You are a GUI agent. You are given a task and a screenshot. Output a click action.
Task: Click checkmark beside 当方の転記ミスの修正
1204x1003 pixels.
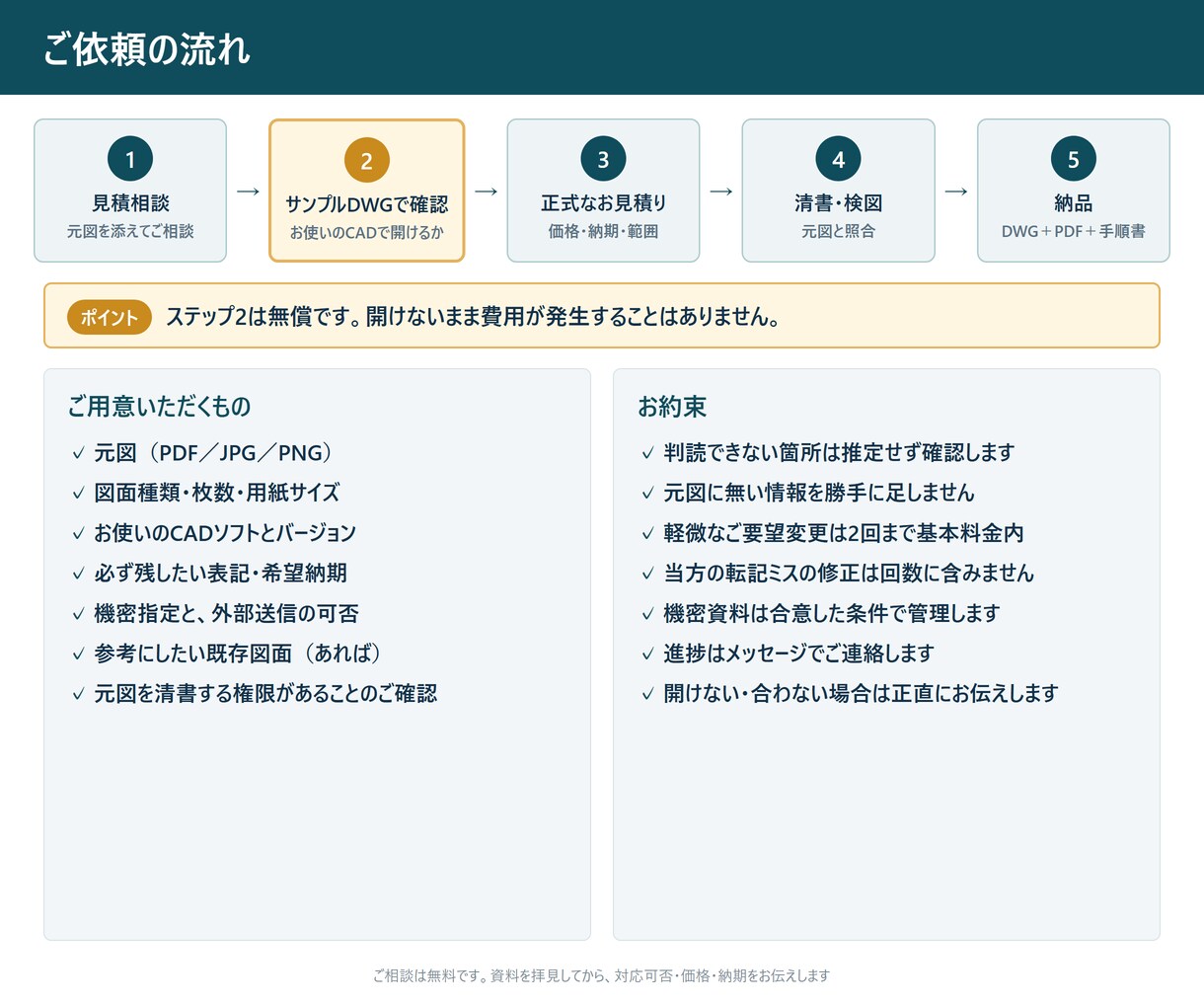point(647,574)
